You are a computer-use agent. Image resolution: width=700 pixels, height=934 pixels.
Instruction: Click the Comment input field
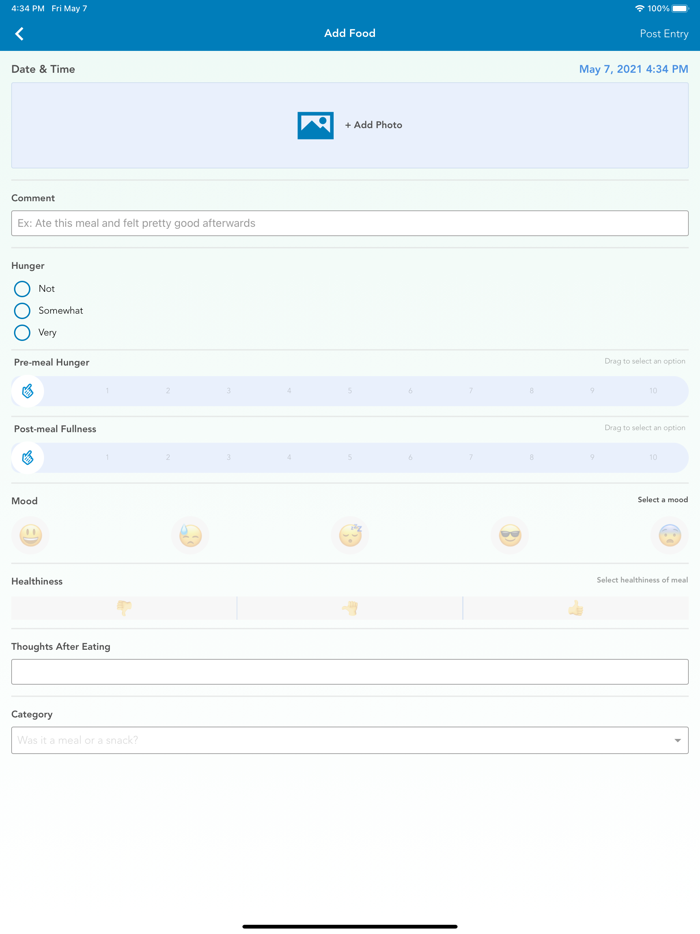pos(350,223)
